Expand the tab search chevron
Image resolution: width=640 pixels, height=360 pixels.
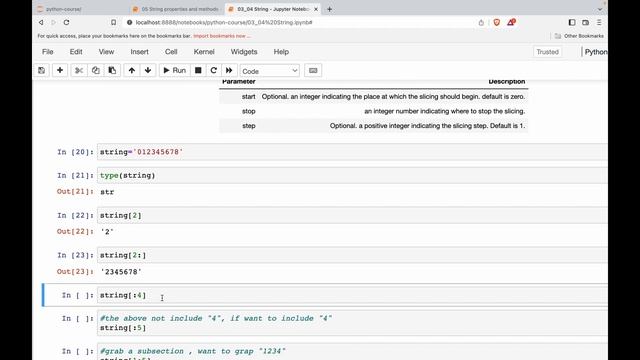[600, 9]
